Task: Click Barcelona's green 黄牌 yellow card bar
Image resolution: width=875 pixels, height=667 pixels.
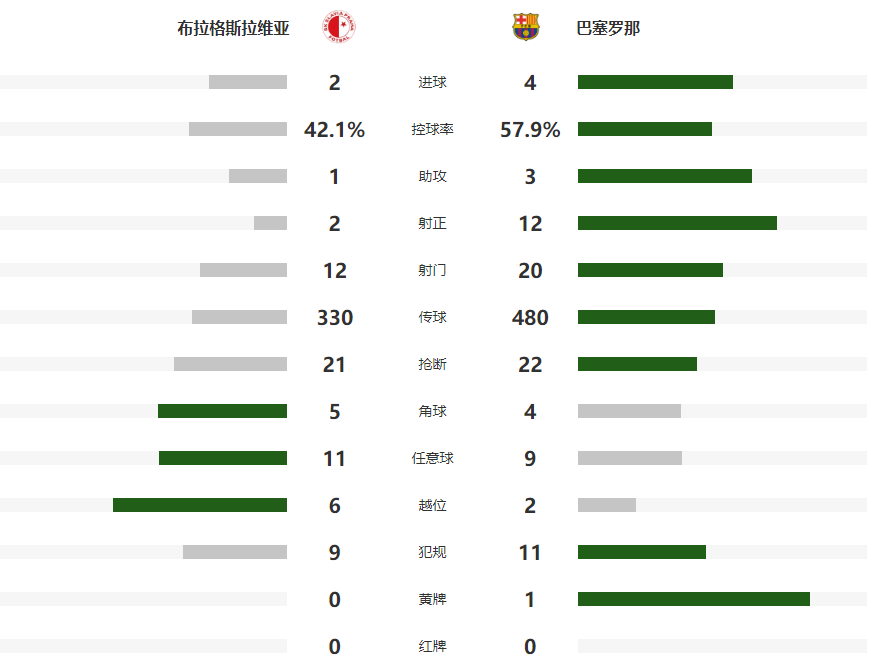Action: pyautogui.click(x=694, y=599)
